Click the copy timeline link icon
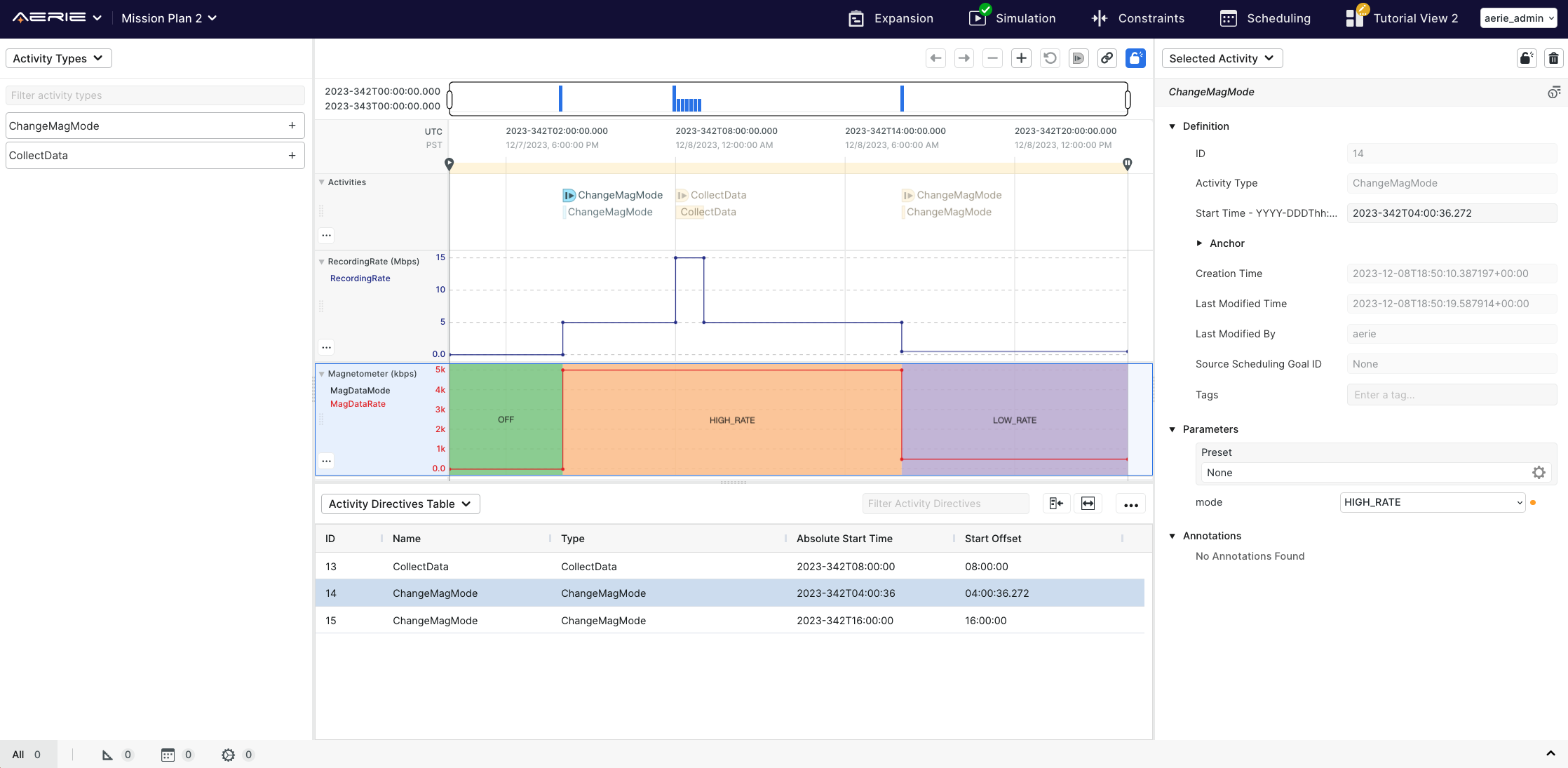This screenshot has height=768, width=1568. click(1107, 58)
